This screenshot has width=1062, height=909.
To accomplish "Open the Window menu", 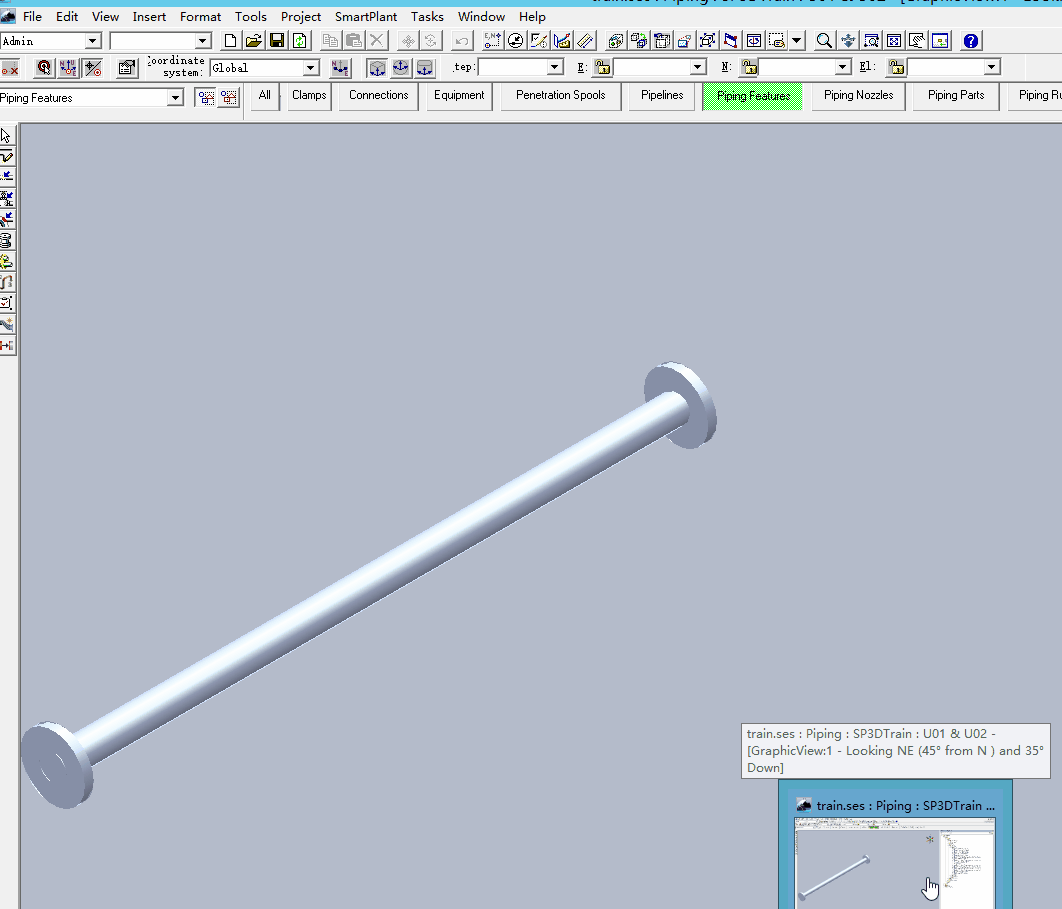I will pyautogui.click(x=481, y=16).
